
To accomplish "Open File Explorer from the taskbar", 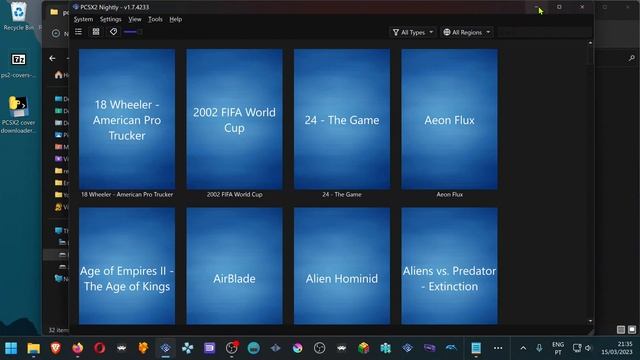I will click(x=33, y=348).
